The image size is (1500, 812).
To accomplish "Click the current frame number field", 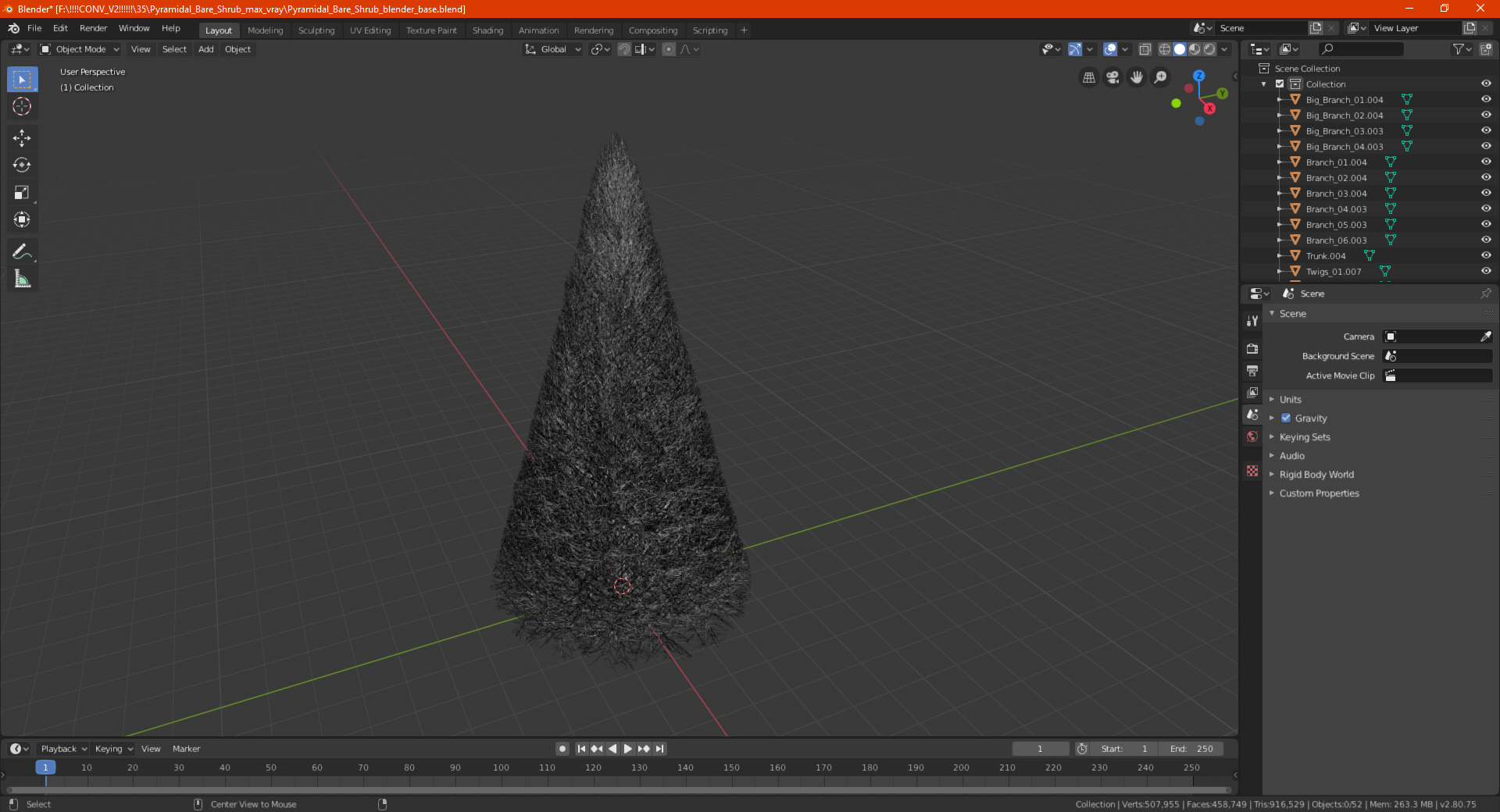I will [x=1041, y=749].
